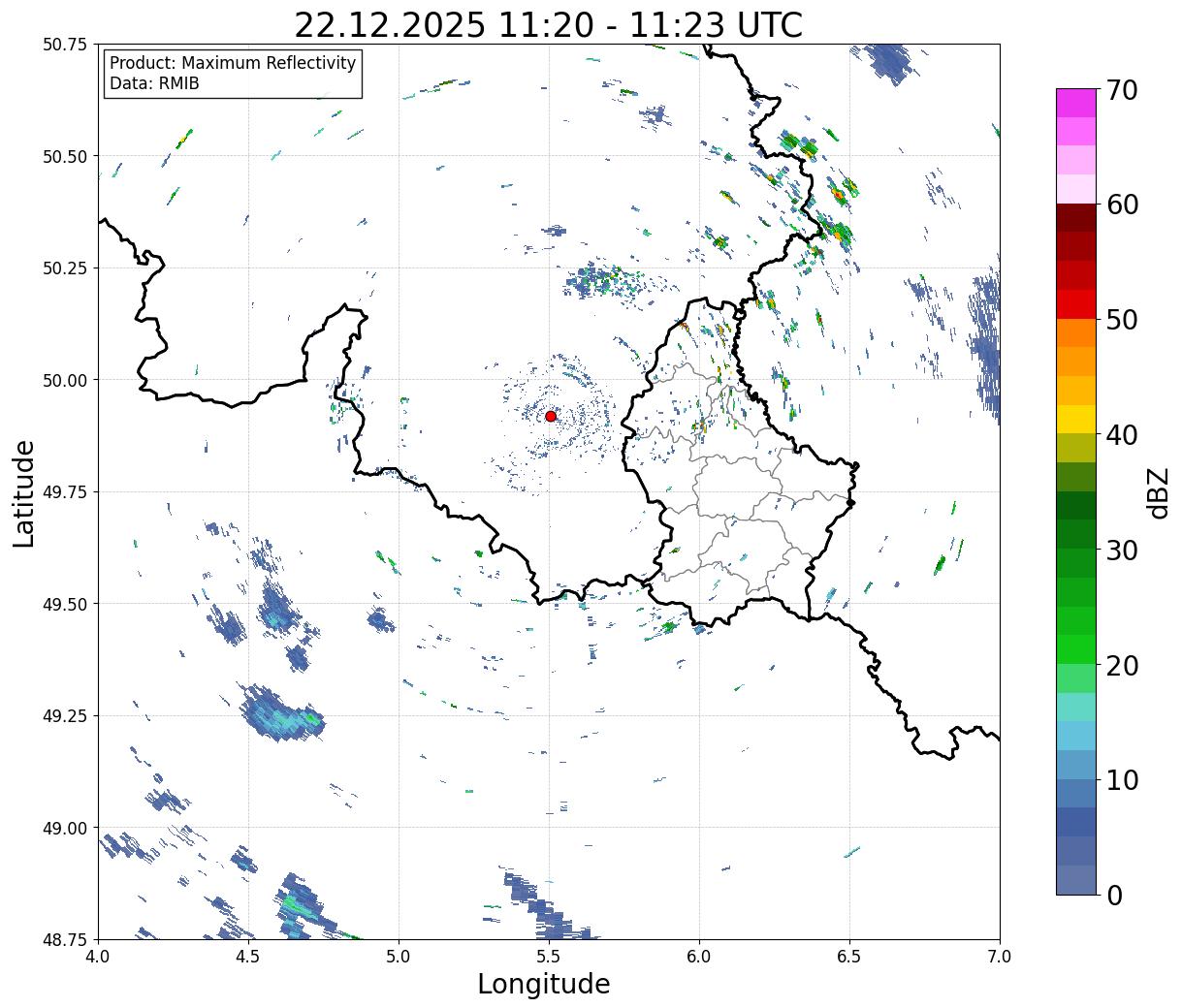Click the red radar location marker
Image resolution: width=1182 pixels, height=1008 pixels.
point(551,416)
